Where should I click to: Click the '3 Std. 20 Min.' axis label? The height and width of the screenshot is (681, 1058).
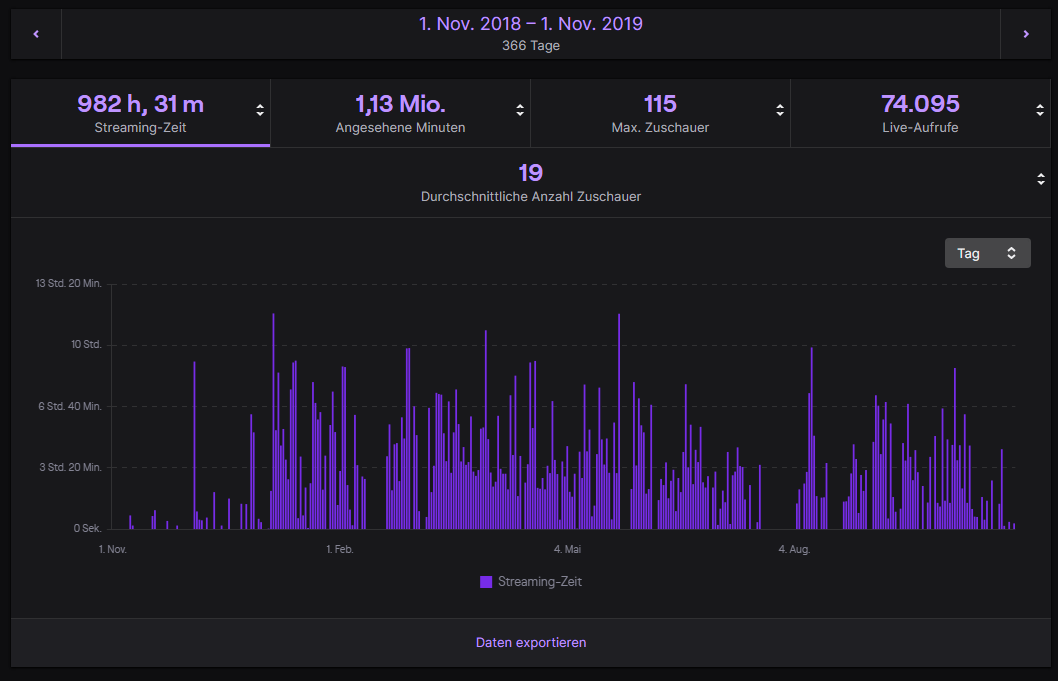point(70,467)
